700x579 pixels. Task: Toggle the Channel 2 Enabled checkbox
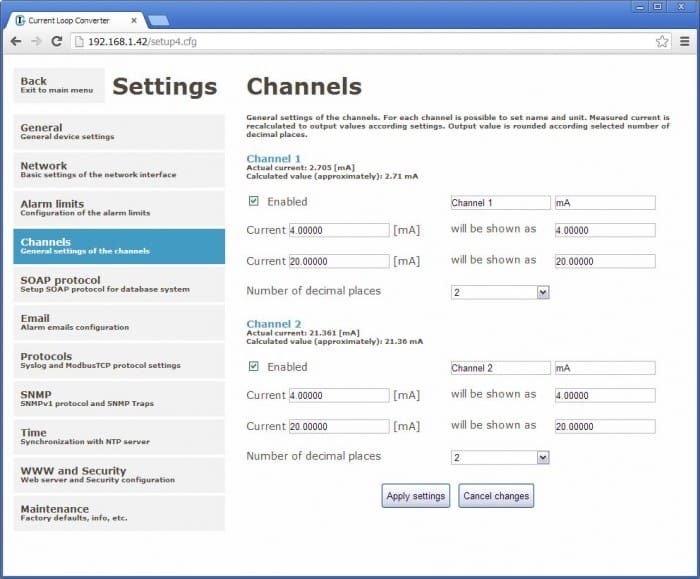[254, 367]
